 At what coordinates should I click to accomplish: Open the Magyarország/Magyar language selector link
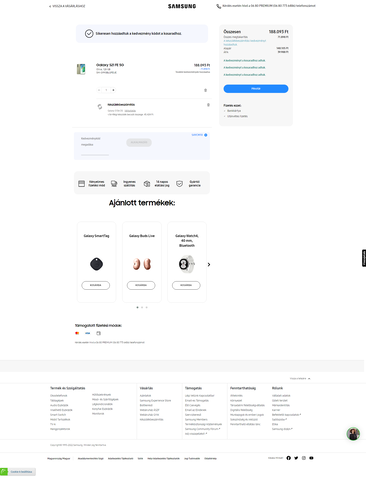[x=59, y=458]
